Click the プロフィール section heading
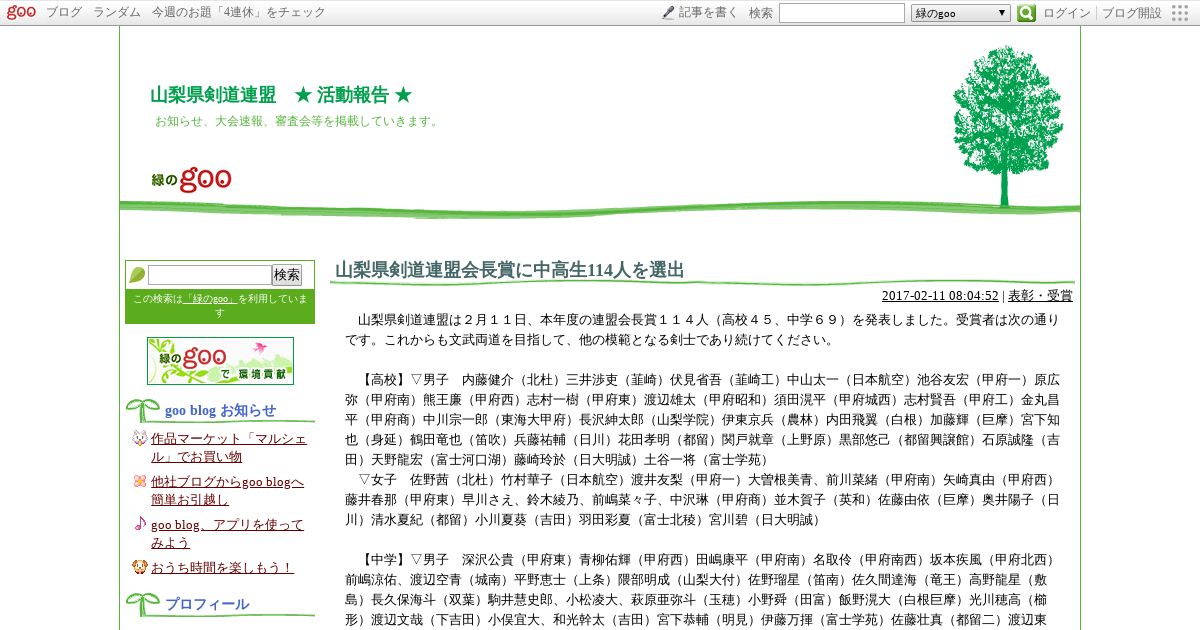This screenshot has height=630, width=1200. 207,604
